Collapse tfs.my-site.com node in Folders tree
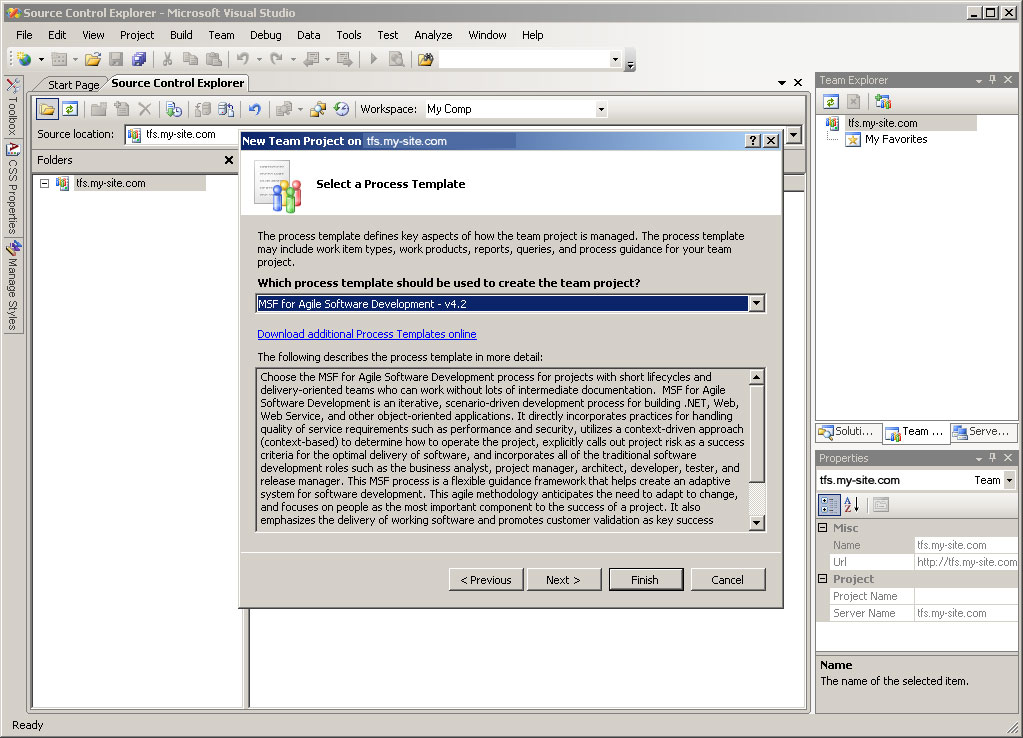The image size is (1023, 738). pos(44,183)
